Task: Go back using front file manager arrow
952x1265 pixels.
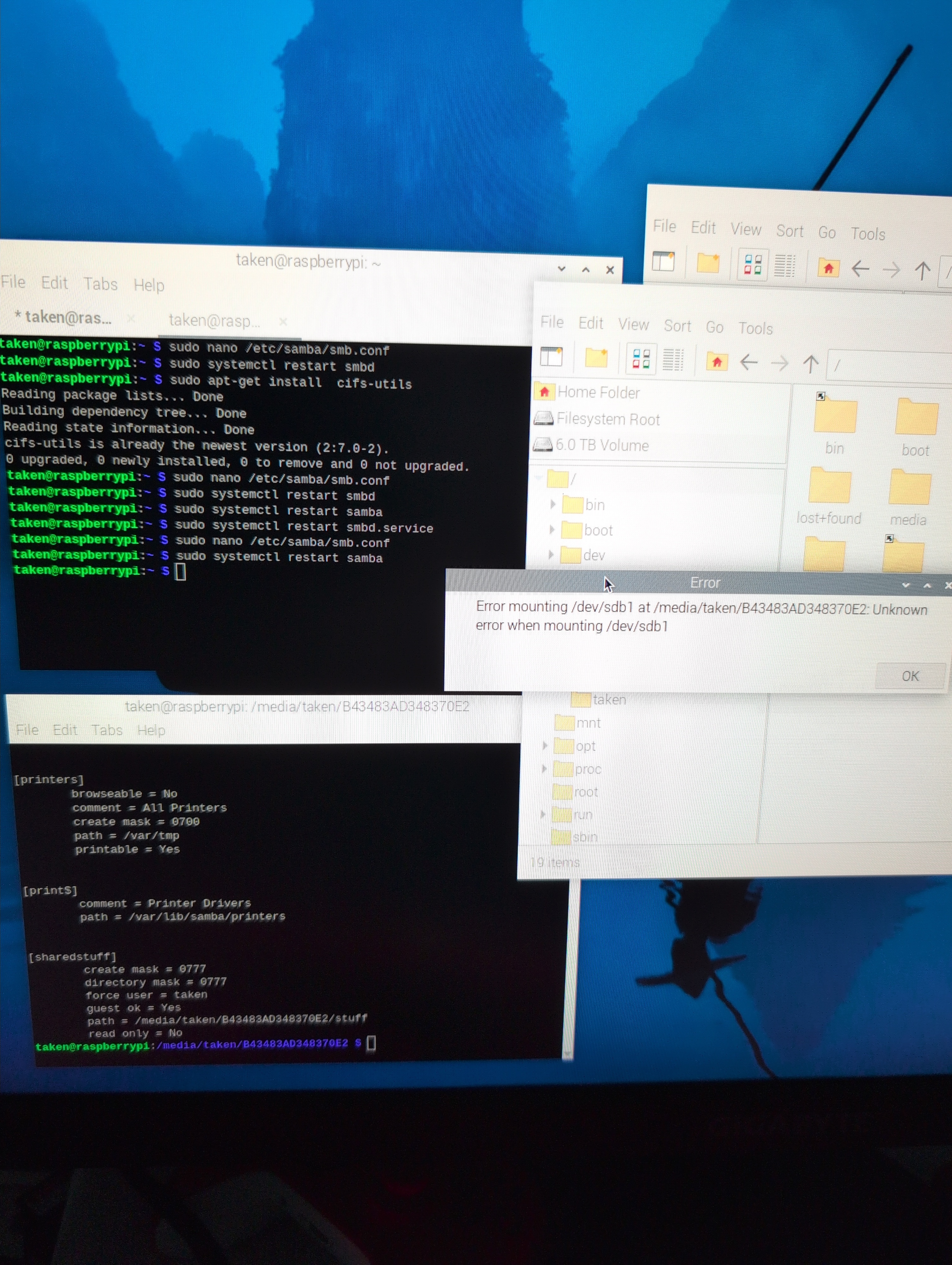Action: coord(749,362)
